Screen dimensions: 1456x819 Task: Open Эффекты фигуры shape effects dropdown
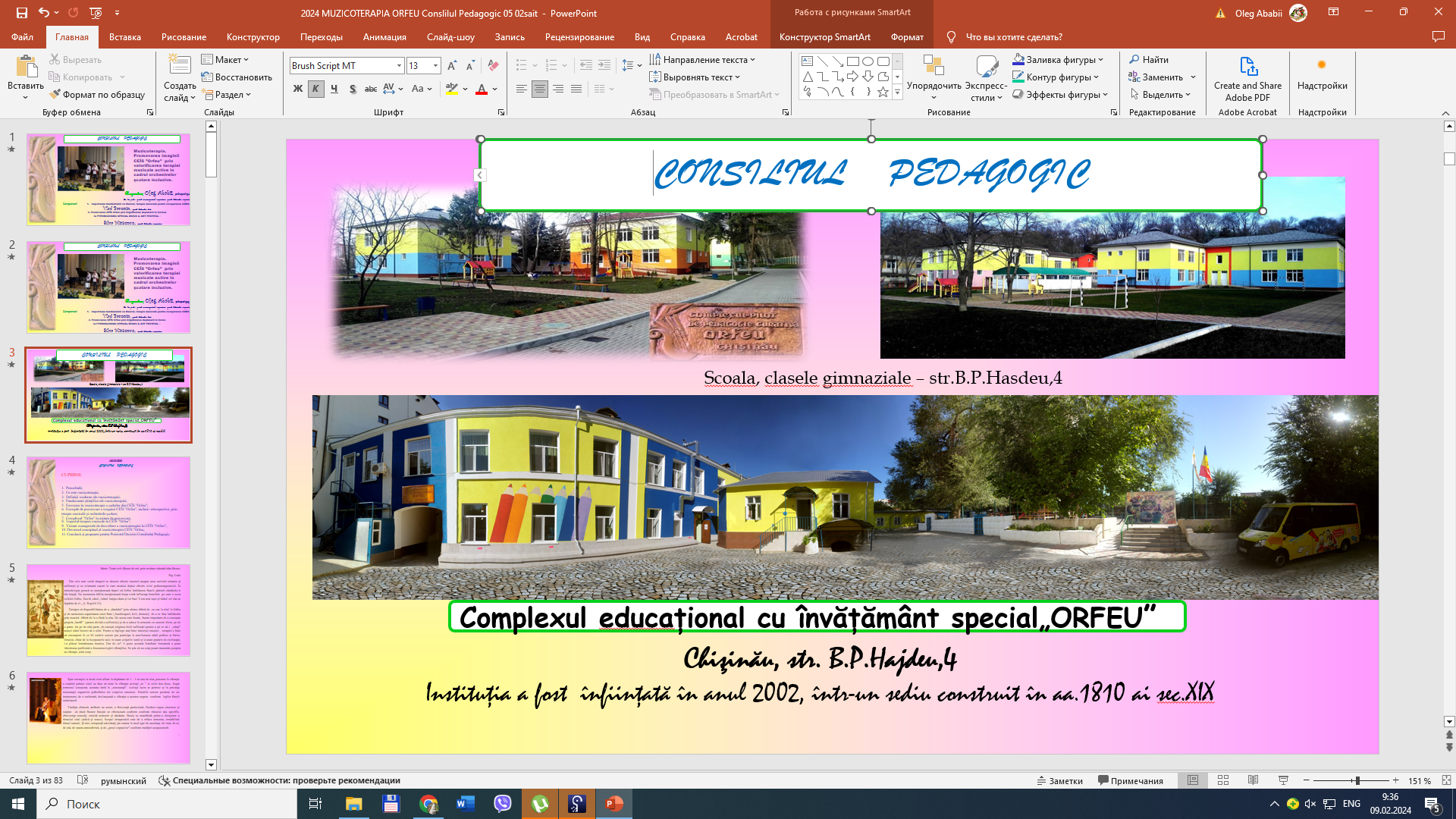click(1061, 95)
